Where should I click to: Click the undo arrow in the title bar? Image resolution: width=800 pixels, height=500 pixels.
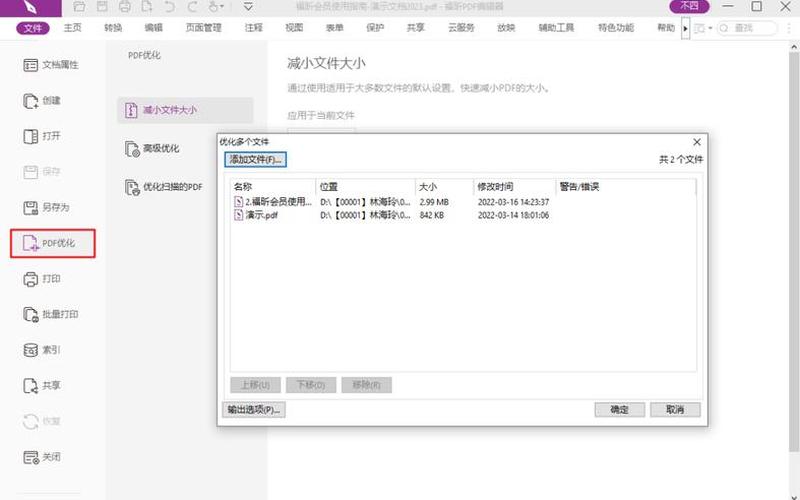point(169,7)
